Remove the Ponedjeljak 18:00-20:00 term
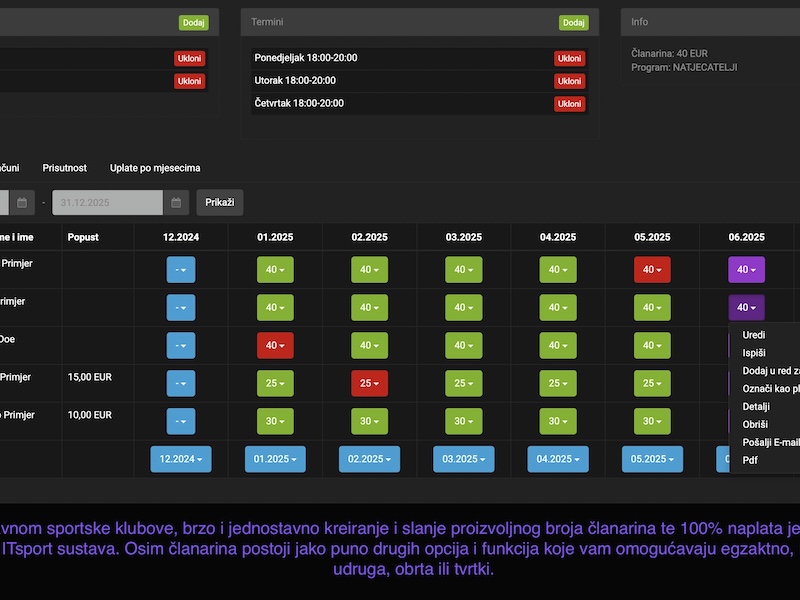800x600 pixels. pos(569,58)
